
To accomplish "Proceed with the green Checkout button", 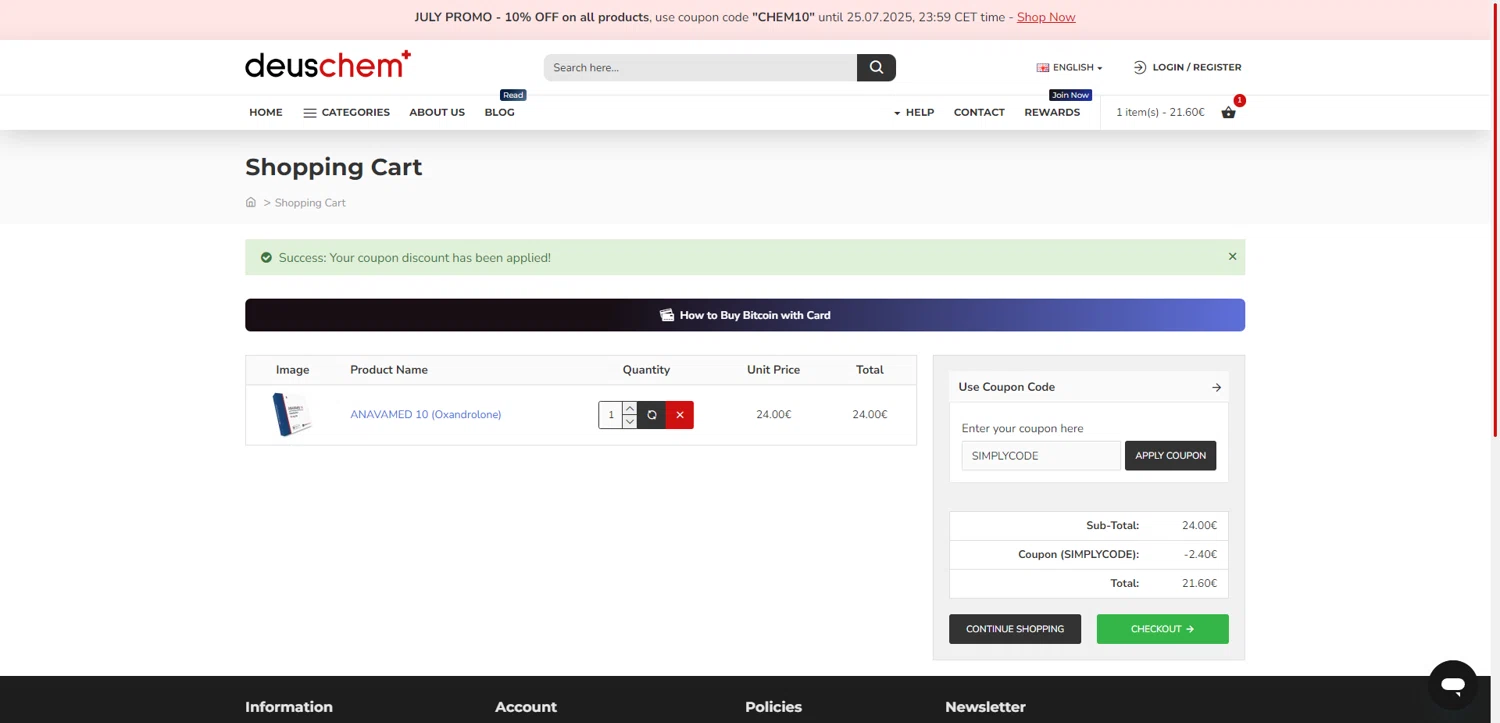I will (1162, 629).
